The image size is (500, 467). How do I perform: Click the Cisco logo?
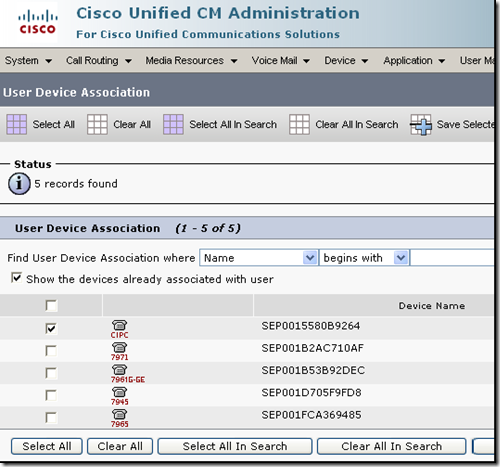pyautogui.click(x=37, y=22)
